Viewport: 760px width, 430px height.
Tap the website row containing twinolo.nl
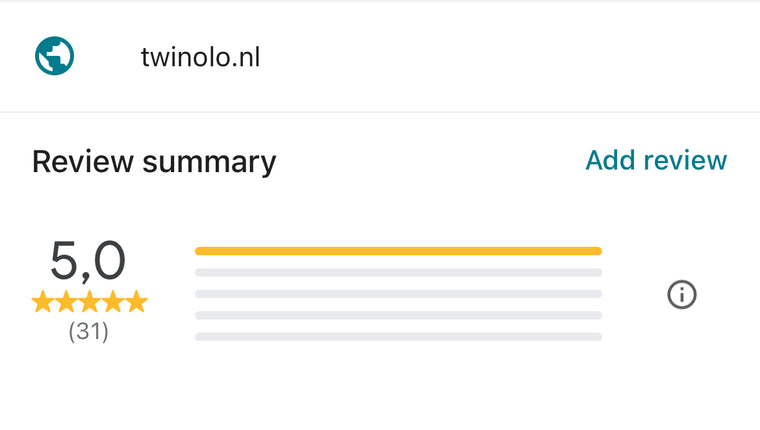click(x=380, y=56)
